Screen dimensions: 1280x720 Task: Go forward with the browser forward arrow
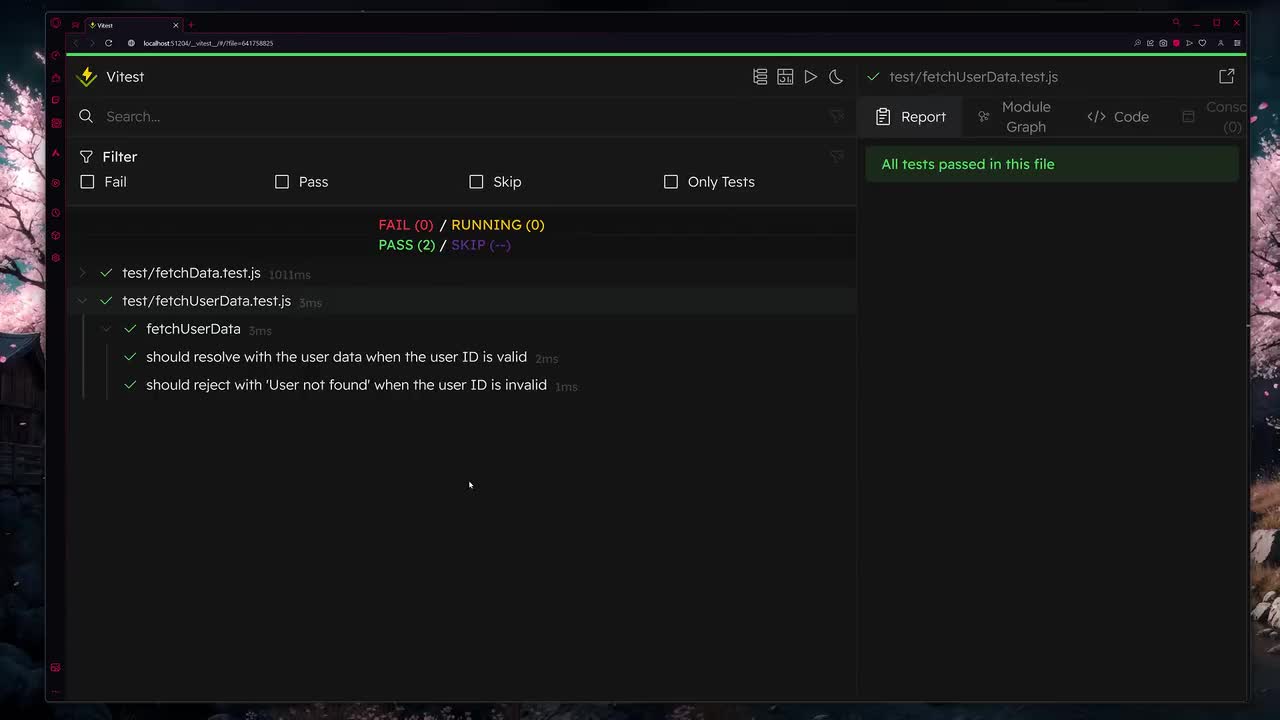point(92,43)
